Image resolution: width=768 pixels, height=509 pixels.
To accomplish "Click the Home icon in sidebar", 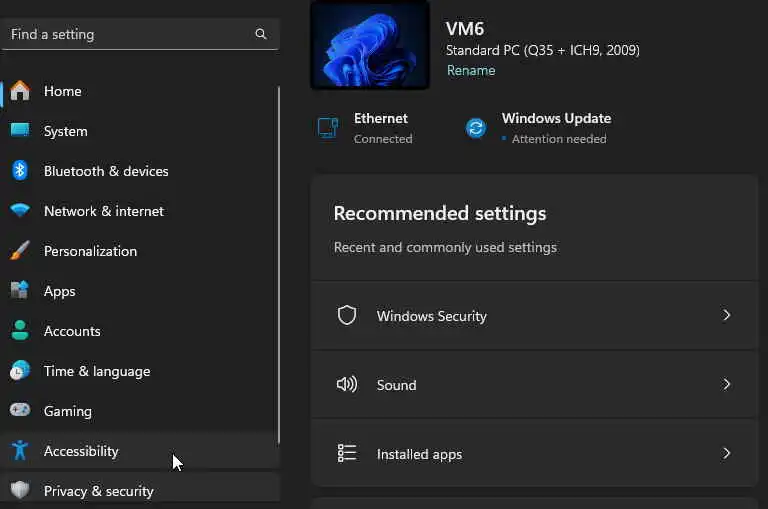I will click(x=20, y=91).
